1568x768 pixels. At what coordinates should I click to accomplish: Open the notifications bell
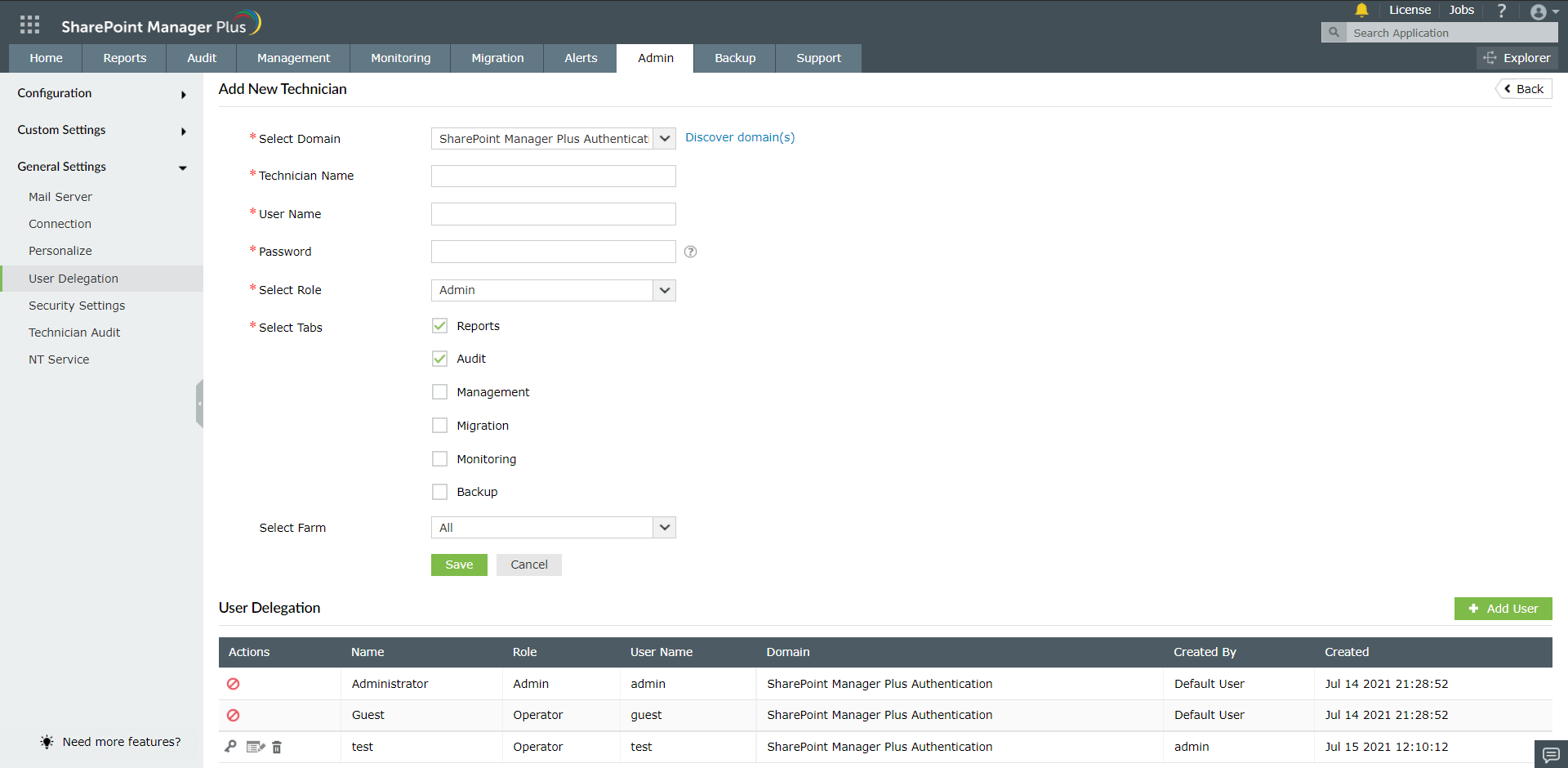coord(1361,11)
